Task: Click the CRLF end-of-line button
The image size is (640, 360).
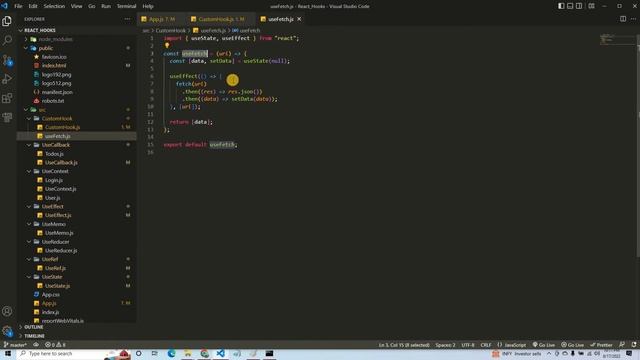Action: (x=486, y=345)
